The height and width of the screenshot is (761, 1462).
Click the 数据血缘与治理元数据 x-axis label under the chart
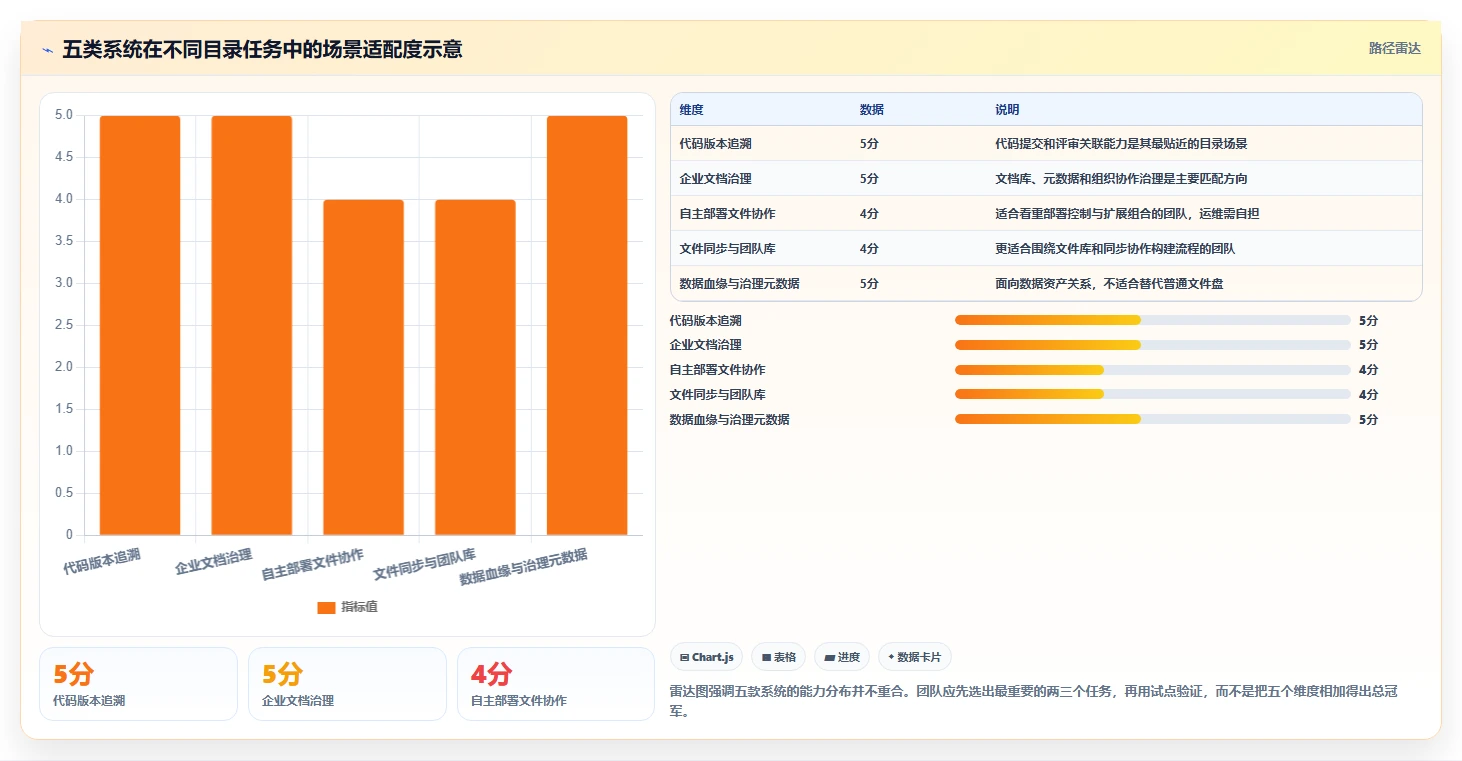coord(523,567)
